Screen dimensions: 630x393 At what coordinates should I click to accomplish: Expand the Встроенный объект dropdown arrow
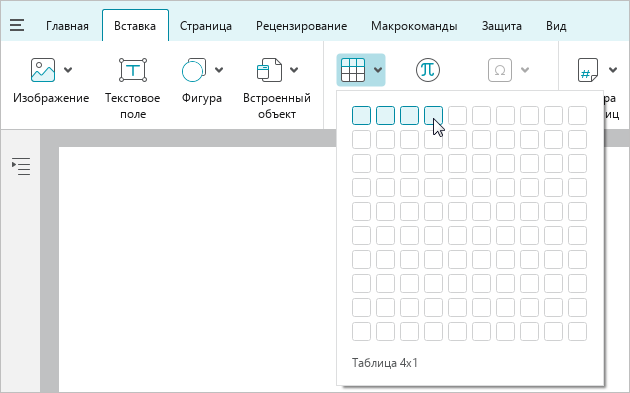294,70
